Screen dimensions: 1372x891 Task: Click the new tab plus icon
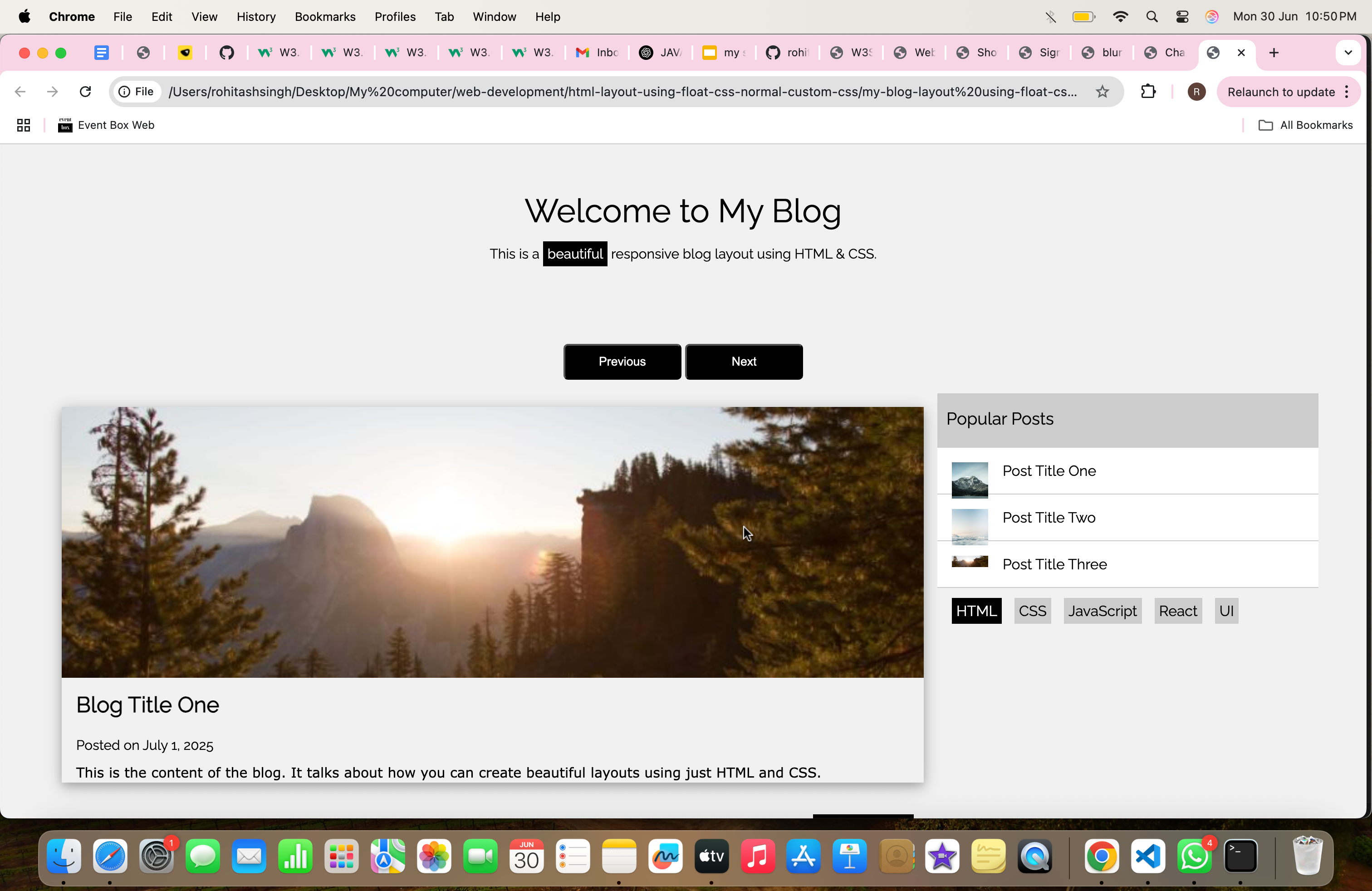(x=1274, y=53)
